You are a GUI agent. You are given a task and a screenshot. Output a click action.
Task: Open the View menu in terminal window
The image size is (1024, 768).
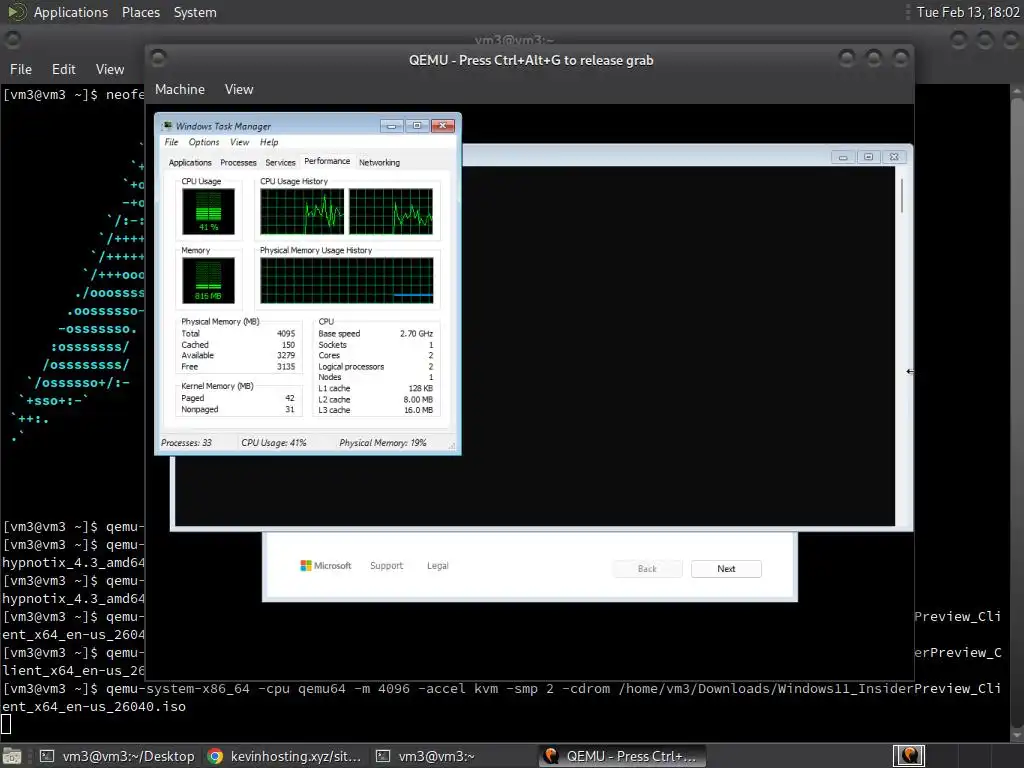click(x=110, y=69)
